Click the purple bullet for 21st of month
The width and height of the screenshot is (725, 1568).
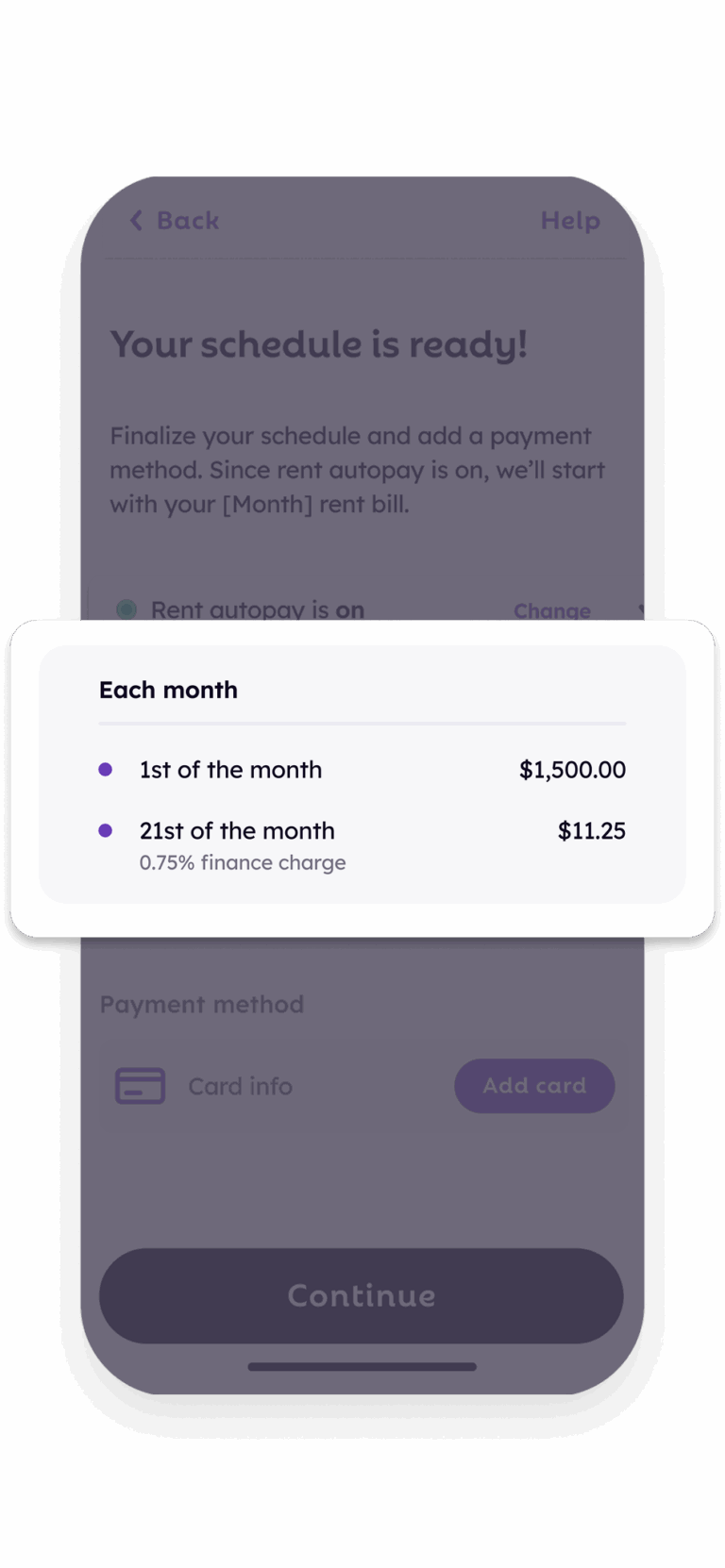[x=106, y=830]
